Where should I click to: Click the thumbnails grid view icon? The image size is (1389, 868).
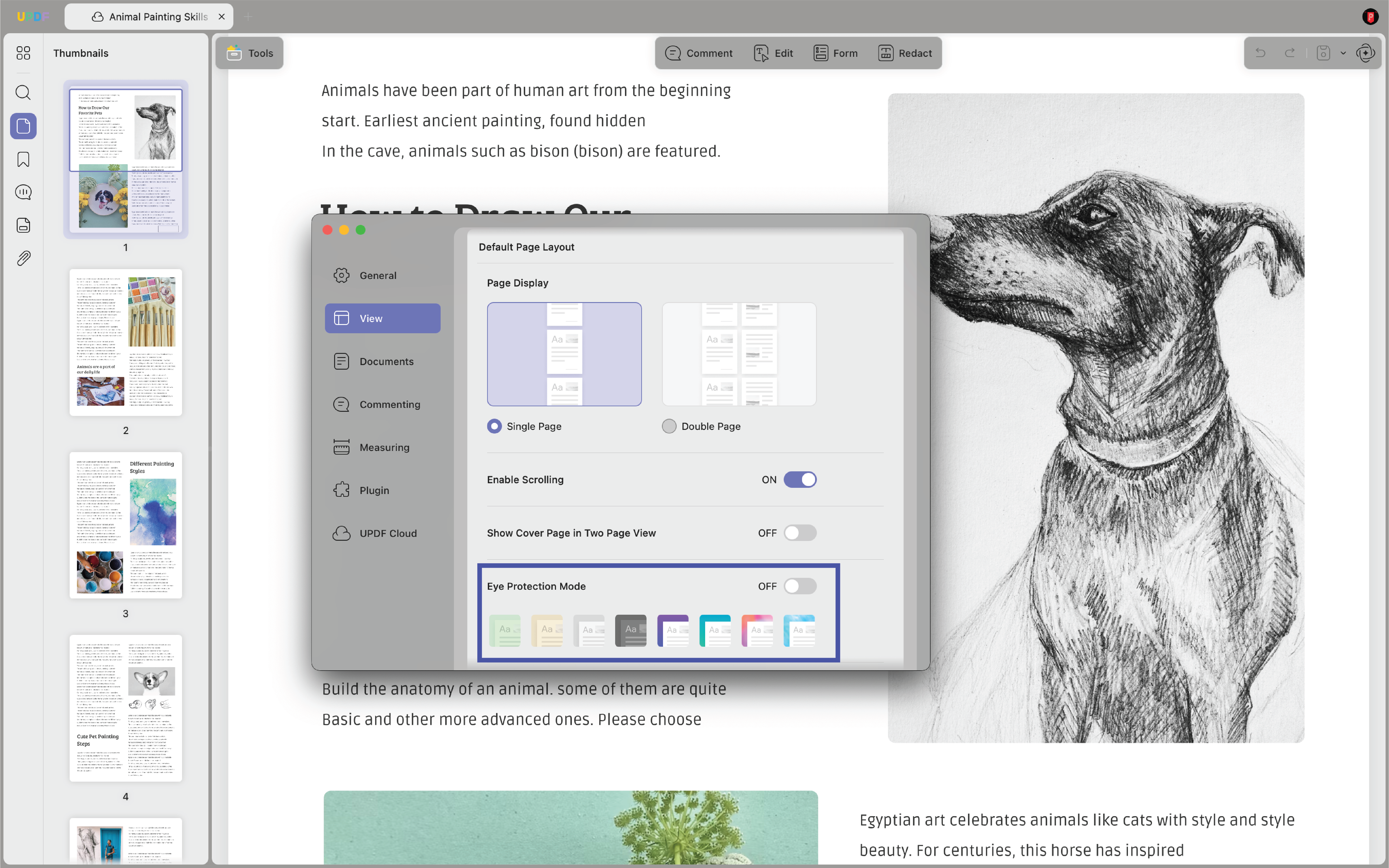click(23, 53)
